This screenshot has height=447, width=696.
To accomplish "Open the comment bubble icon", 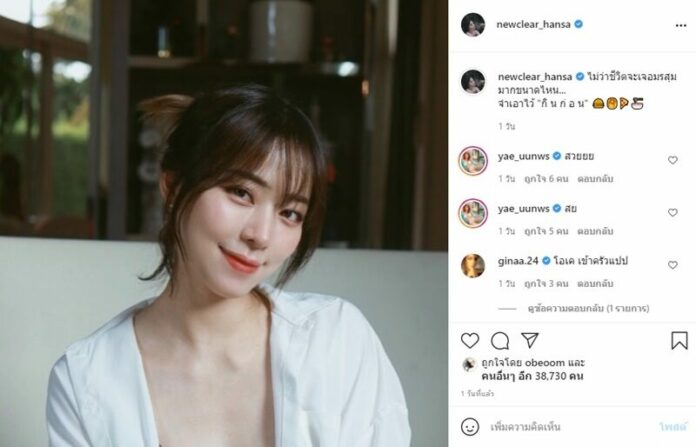I will 500,340.
